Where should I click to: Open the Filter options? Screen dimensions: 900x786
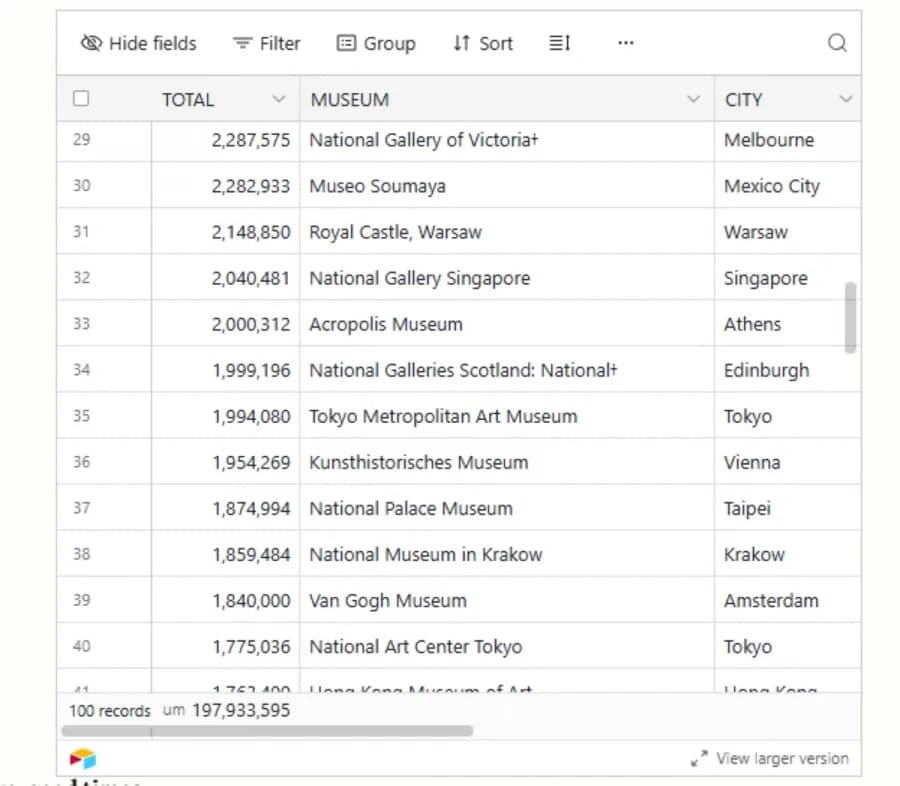(x=266, y=43)
